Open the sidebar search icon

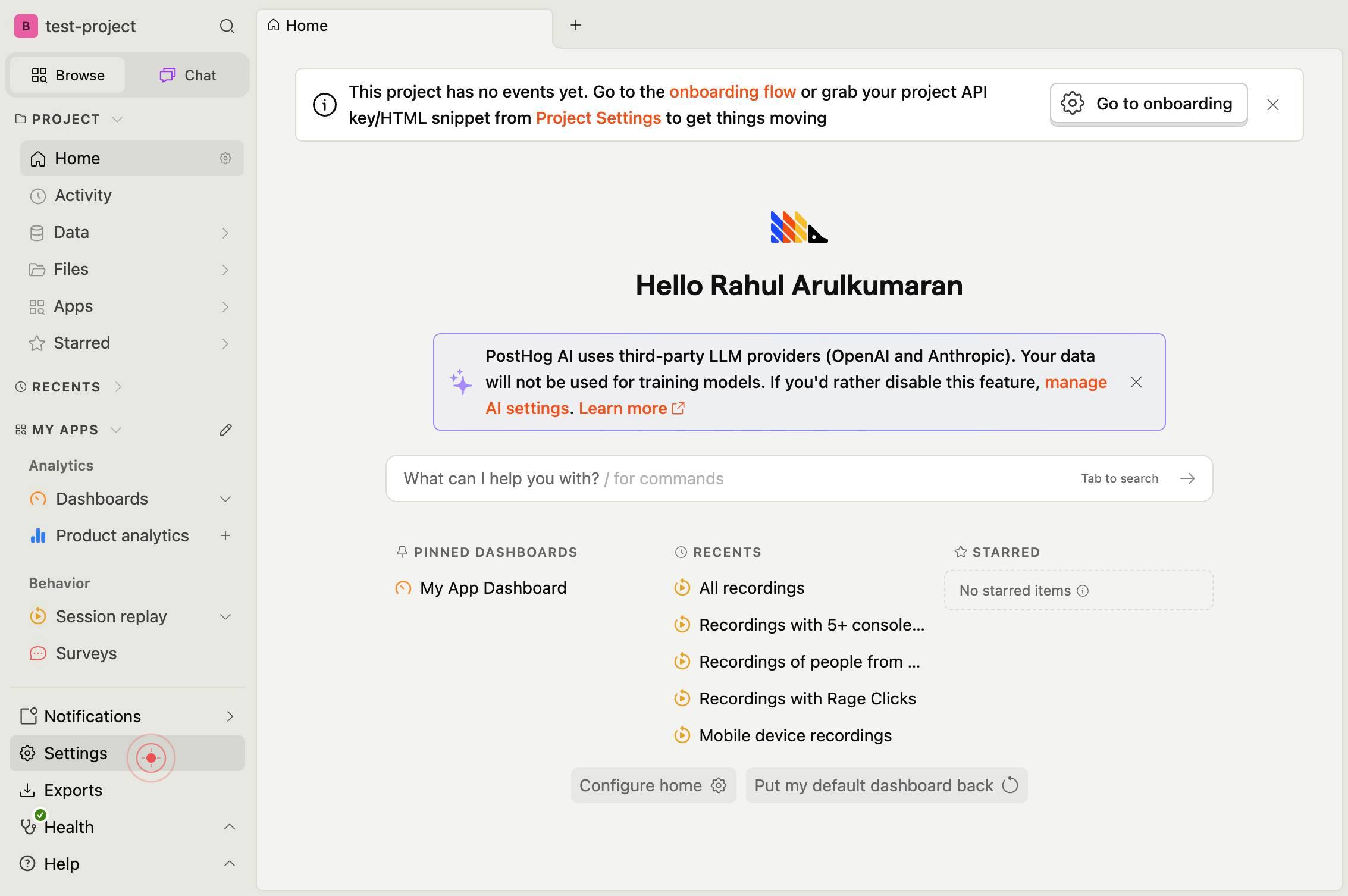coord(227,26)
